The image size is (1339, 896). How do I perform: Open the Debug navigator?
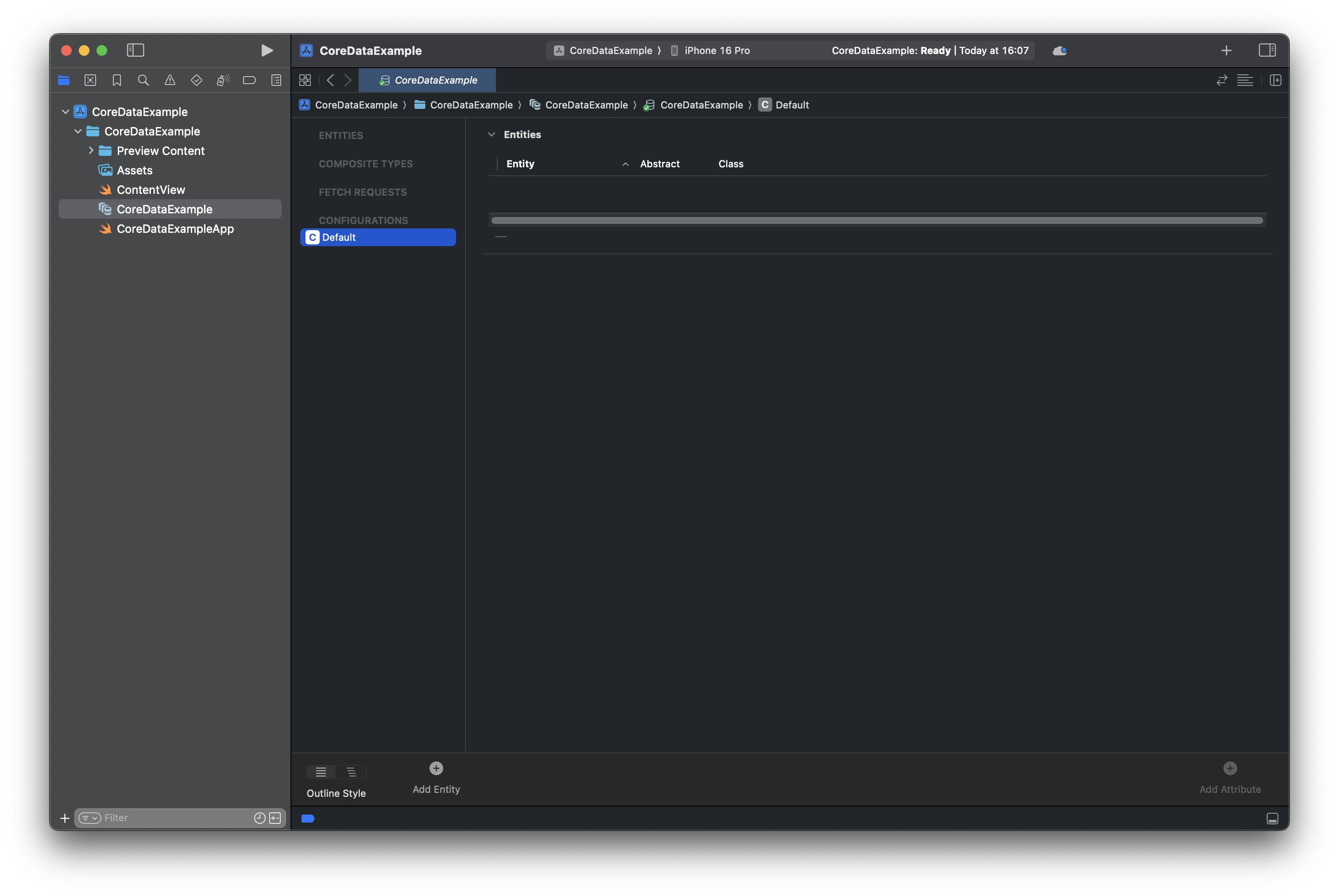coord(223,81)
